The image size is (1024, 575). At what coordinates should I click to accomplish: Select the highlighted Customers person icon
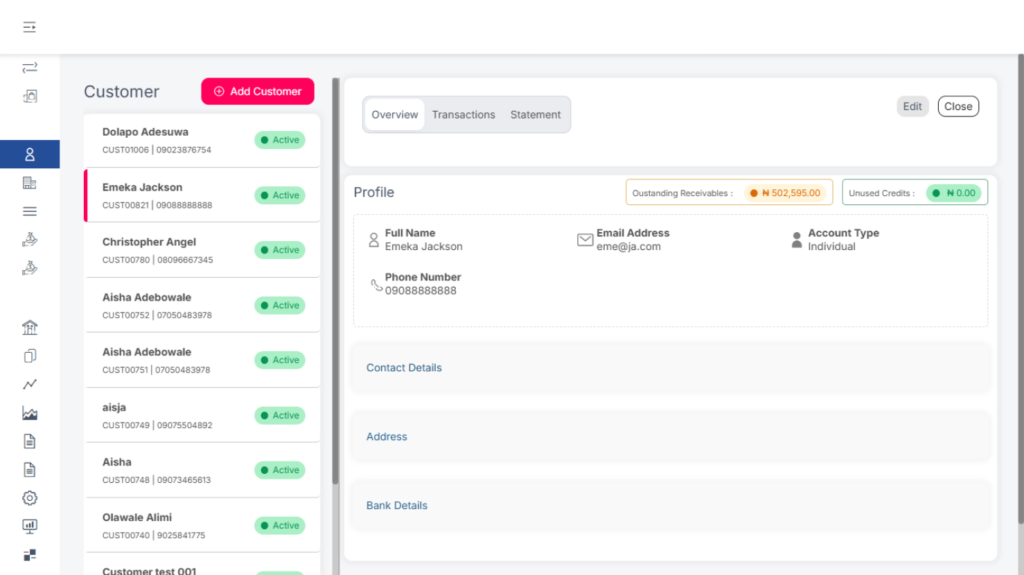coord(29,154)
